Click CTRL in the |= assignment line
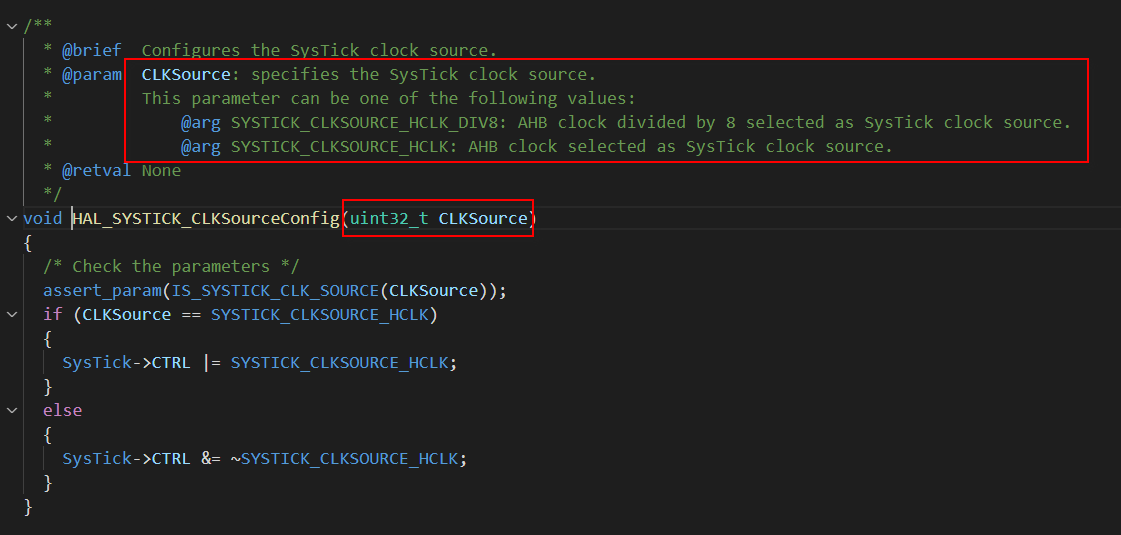1121x535 pixels. (172, 363)
